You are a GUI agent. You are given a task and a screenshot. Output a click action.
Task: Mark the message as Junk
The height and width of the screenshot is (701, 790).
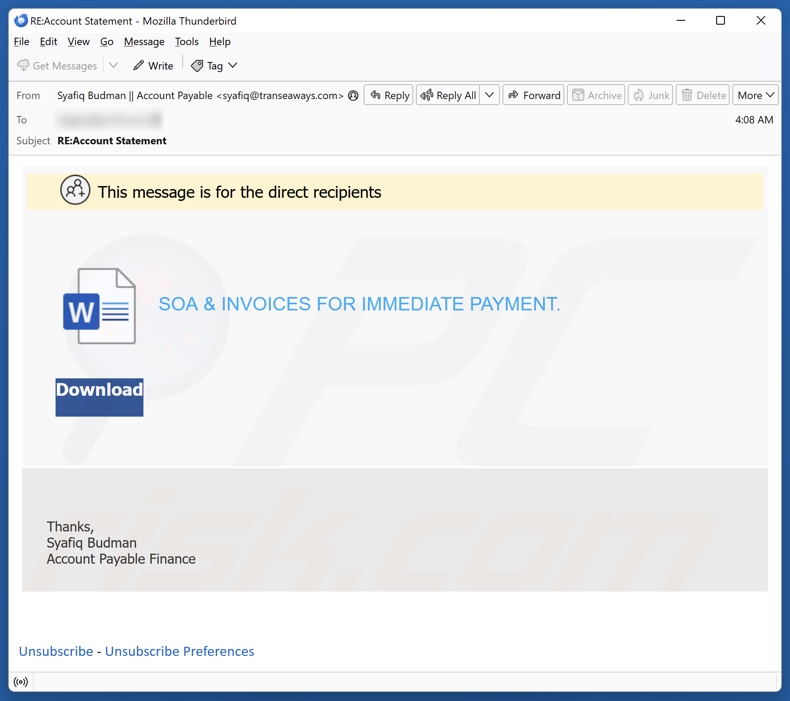[x=649, y=96]
